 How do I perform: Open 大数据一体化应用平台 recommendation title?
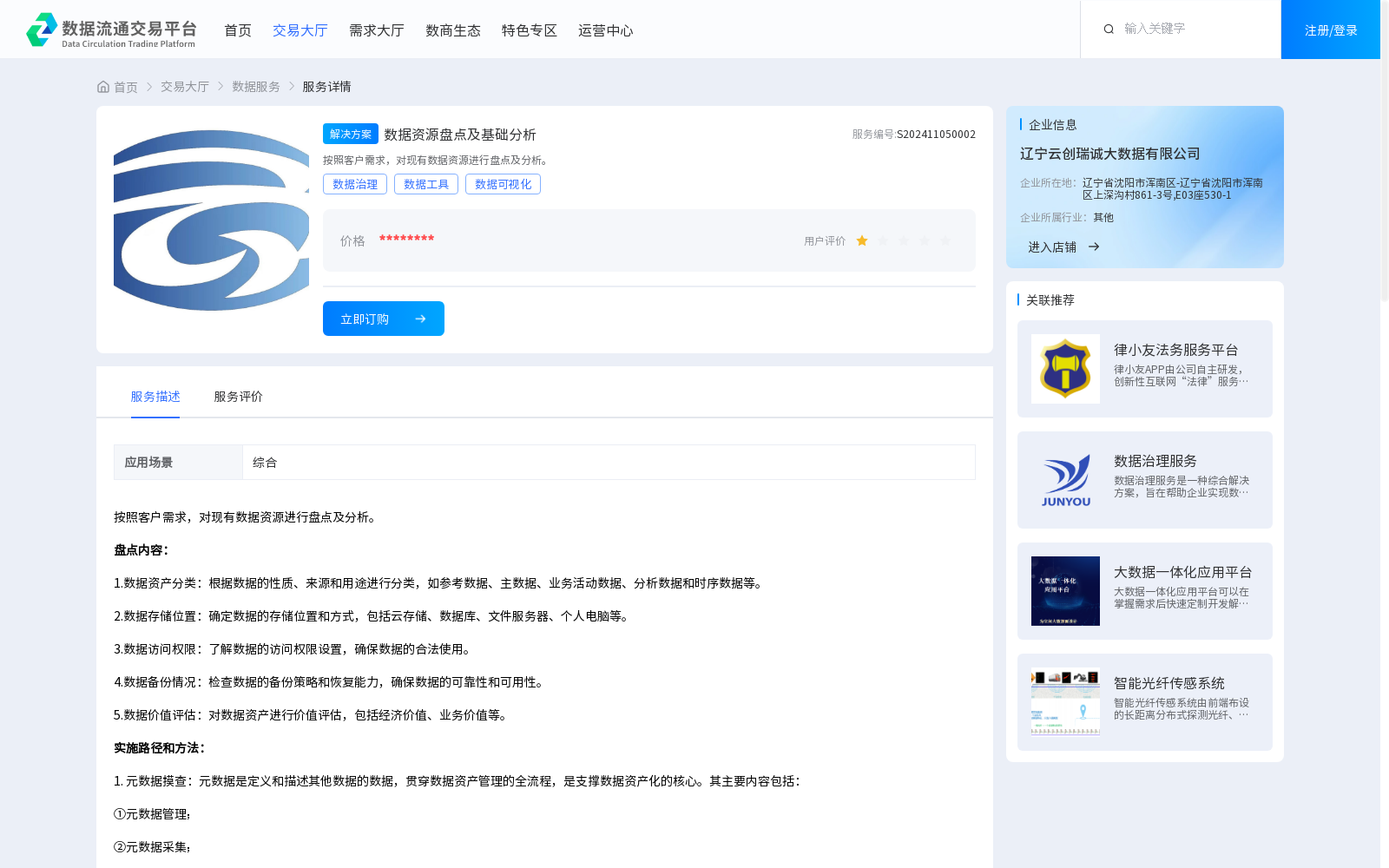pos(1183,572)
